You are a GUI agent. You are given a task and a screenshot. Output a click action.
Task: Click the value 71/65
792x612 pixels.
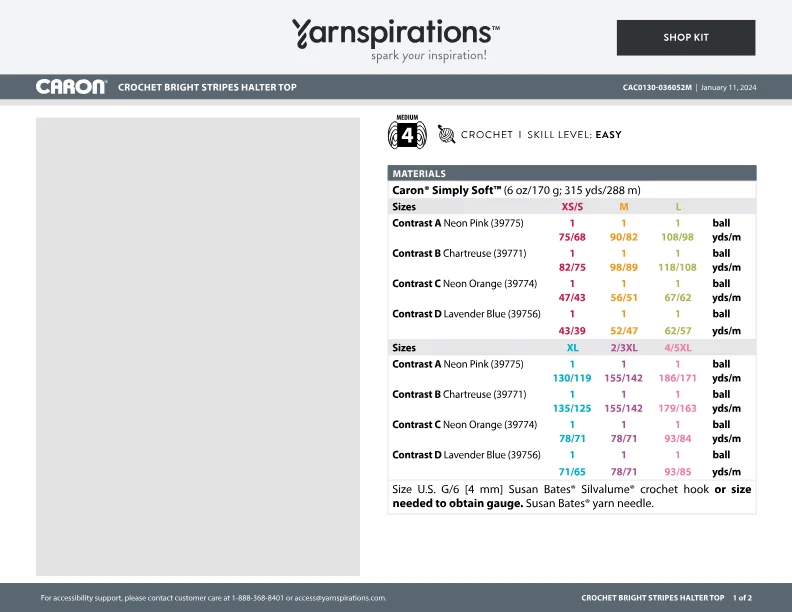point(572,472)
